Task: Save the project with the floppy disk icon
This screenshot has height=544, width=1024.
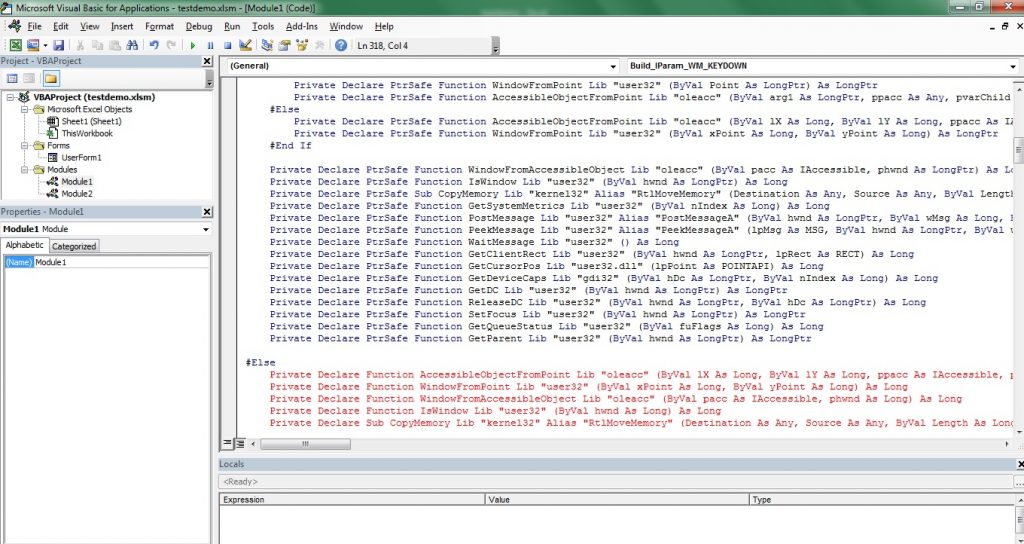Action: (59, 46)
